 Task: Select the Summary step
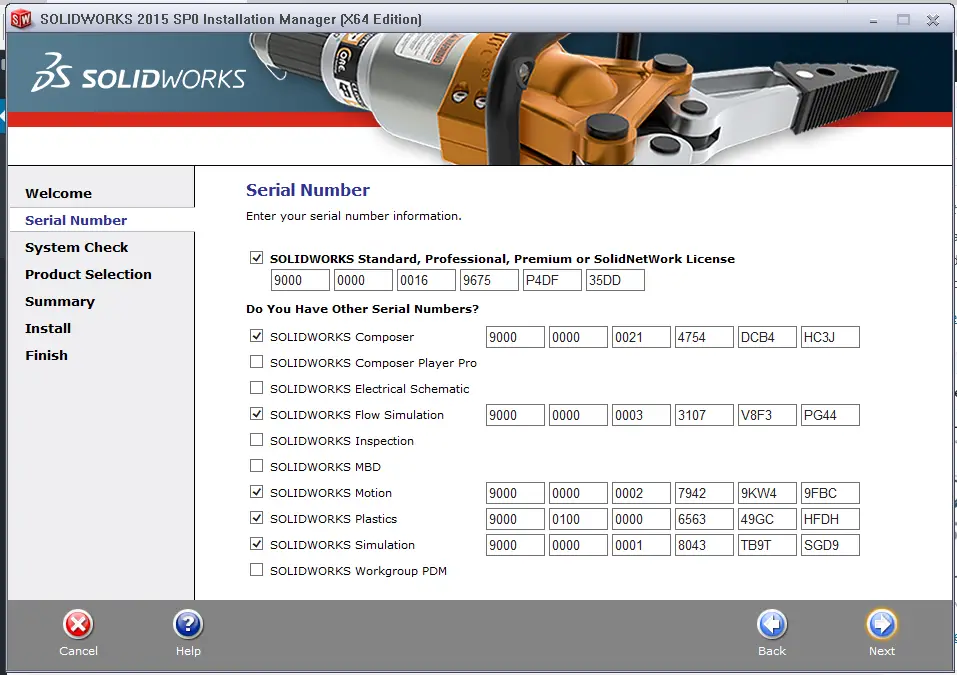(60, 301)
